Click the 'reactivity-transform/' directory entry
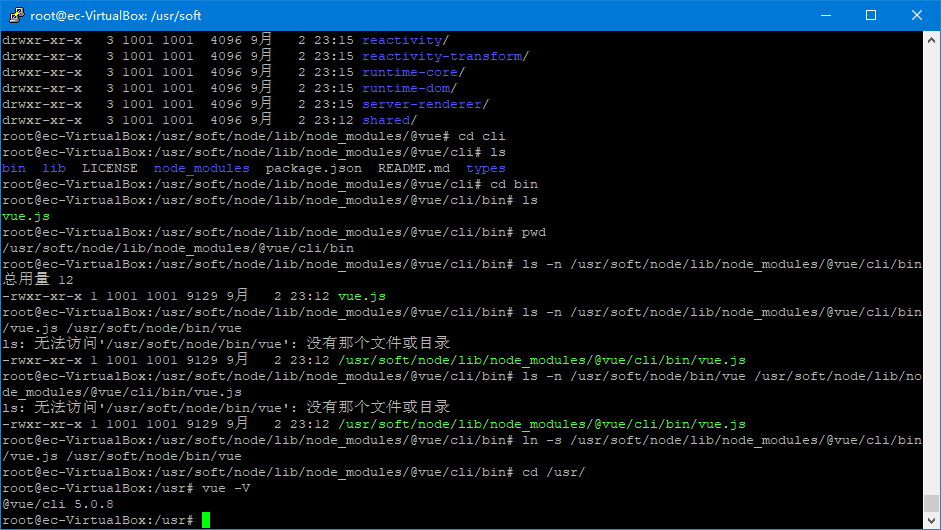This screenshot has height=530, width=941. (x=445, y=56)
